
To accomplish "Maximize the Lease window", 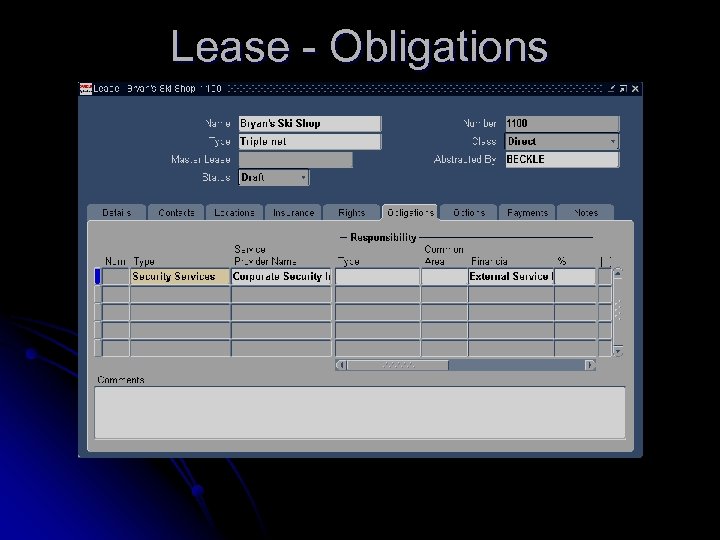I will tap(623, 88).
